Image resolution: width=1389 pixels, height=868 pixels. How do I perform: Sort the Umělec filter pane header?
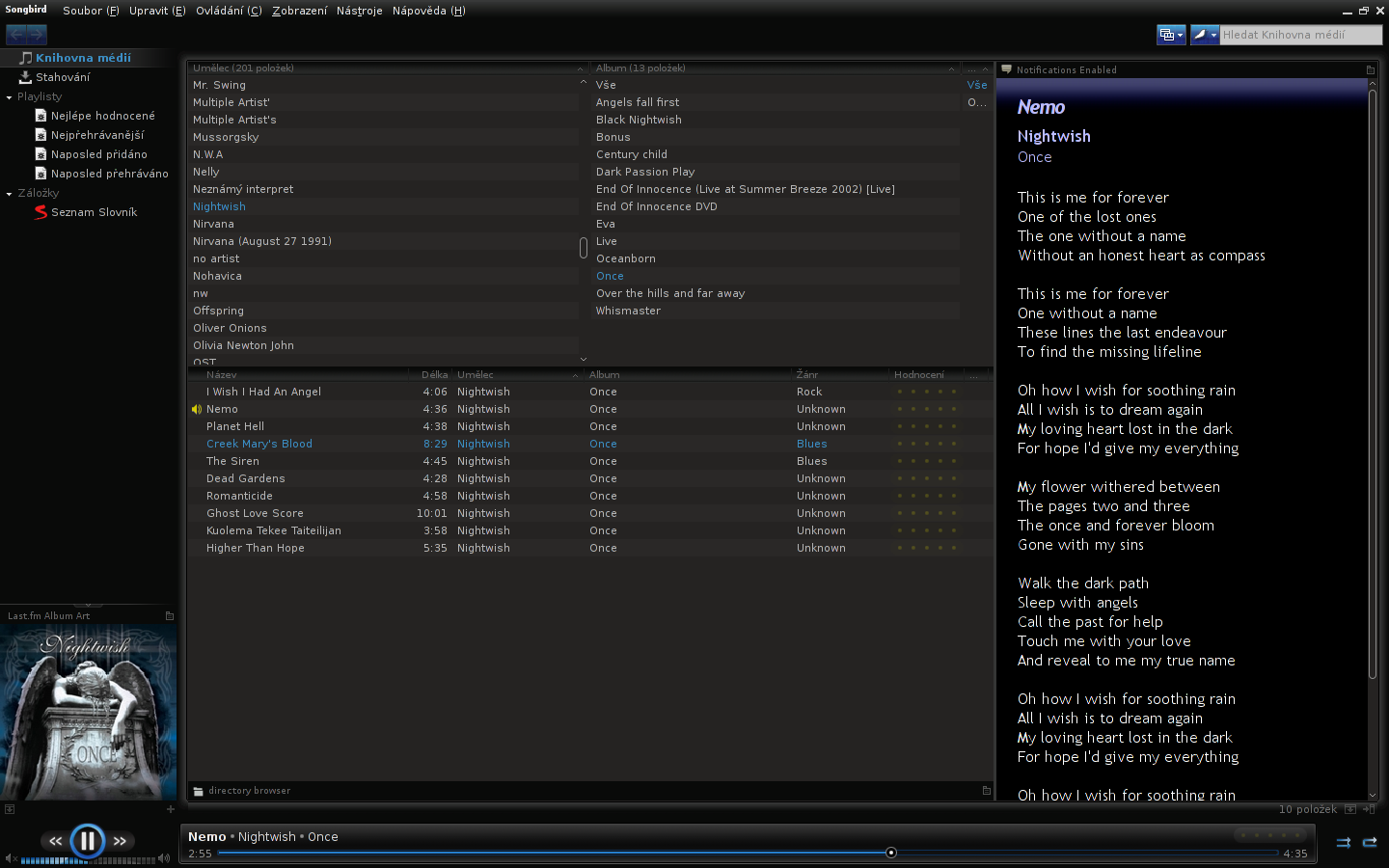388,68
